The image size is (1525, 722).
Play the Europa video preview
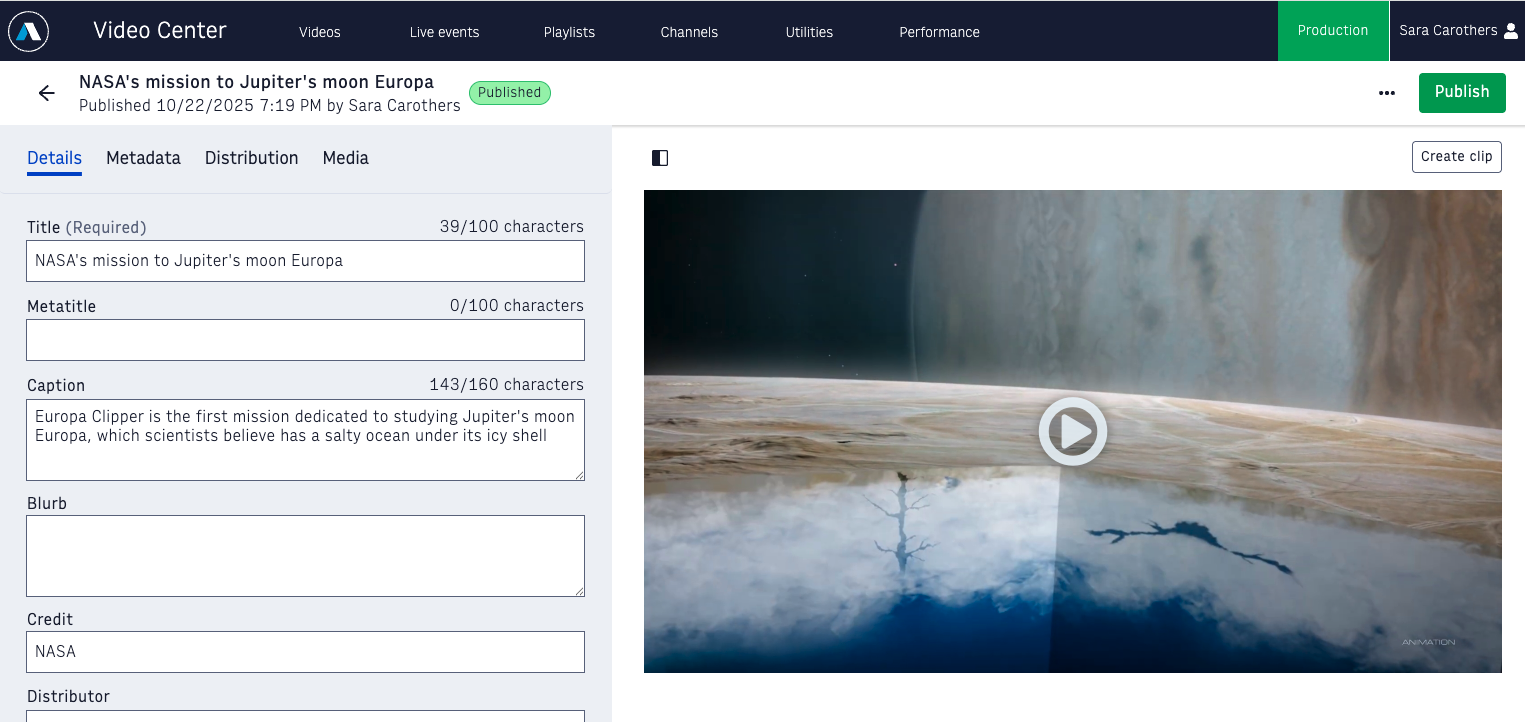1072,431
